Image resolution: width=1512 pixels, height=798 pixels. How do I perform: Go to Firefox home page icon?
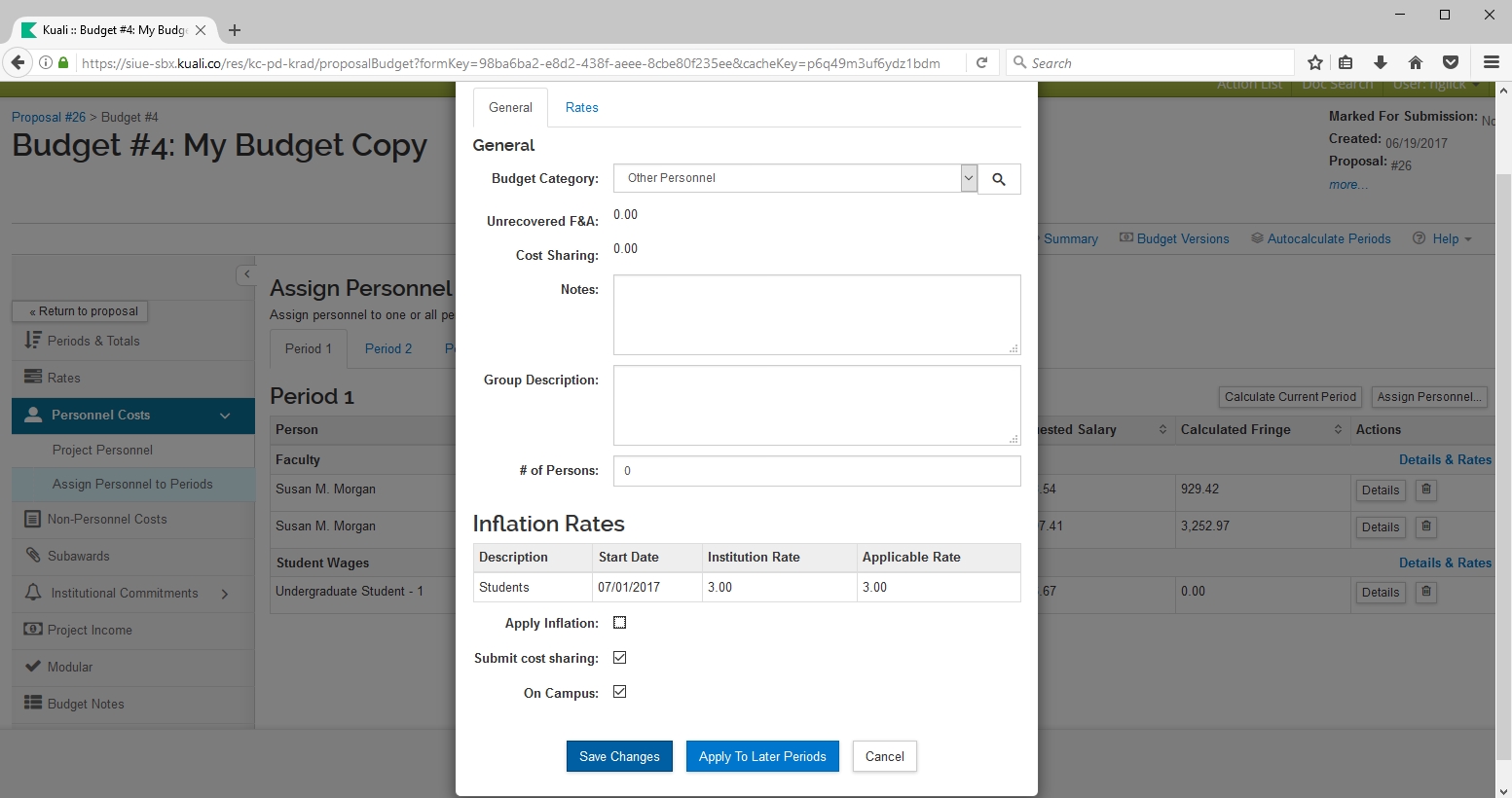[x=1416, y=62]
